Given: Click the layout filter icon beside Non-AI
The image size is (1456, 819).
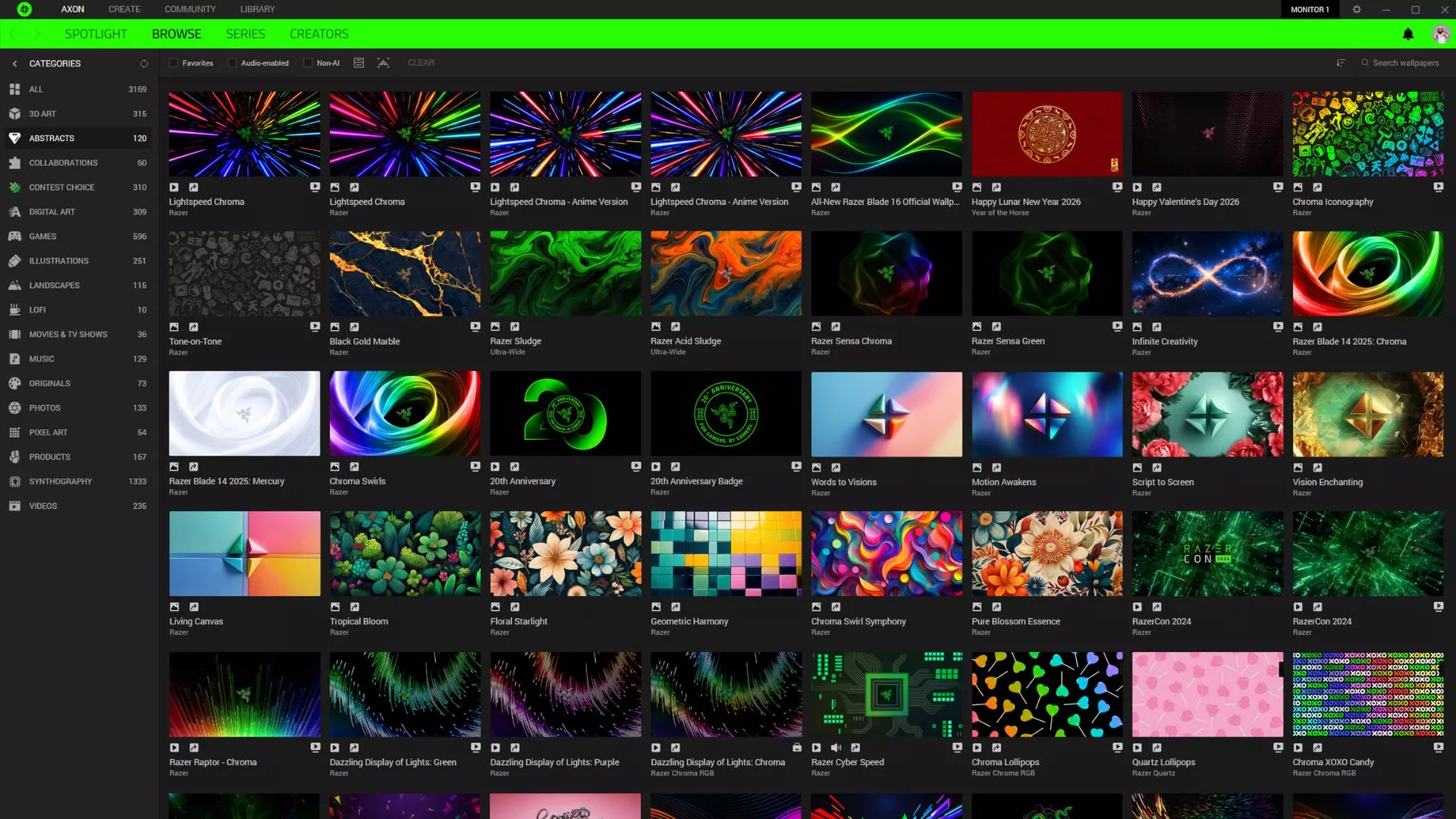Looking at the screenshot, I should (x=359, y=63).
